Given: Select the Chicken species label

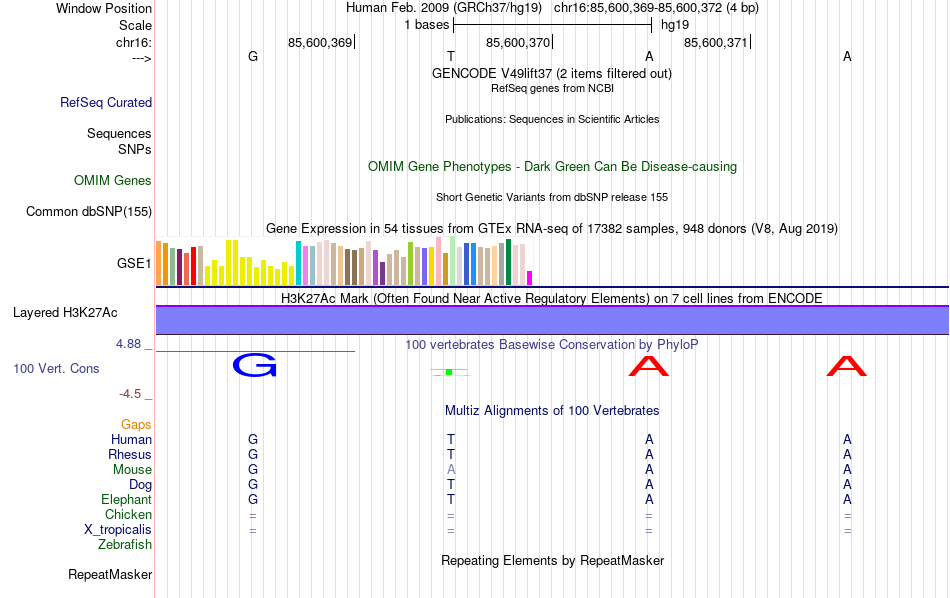Looking at the screenshot, I should click(x=128, y=514).
